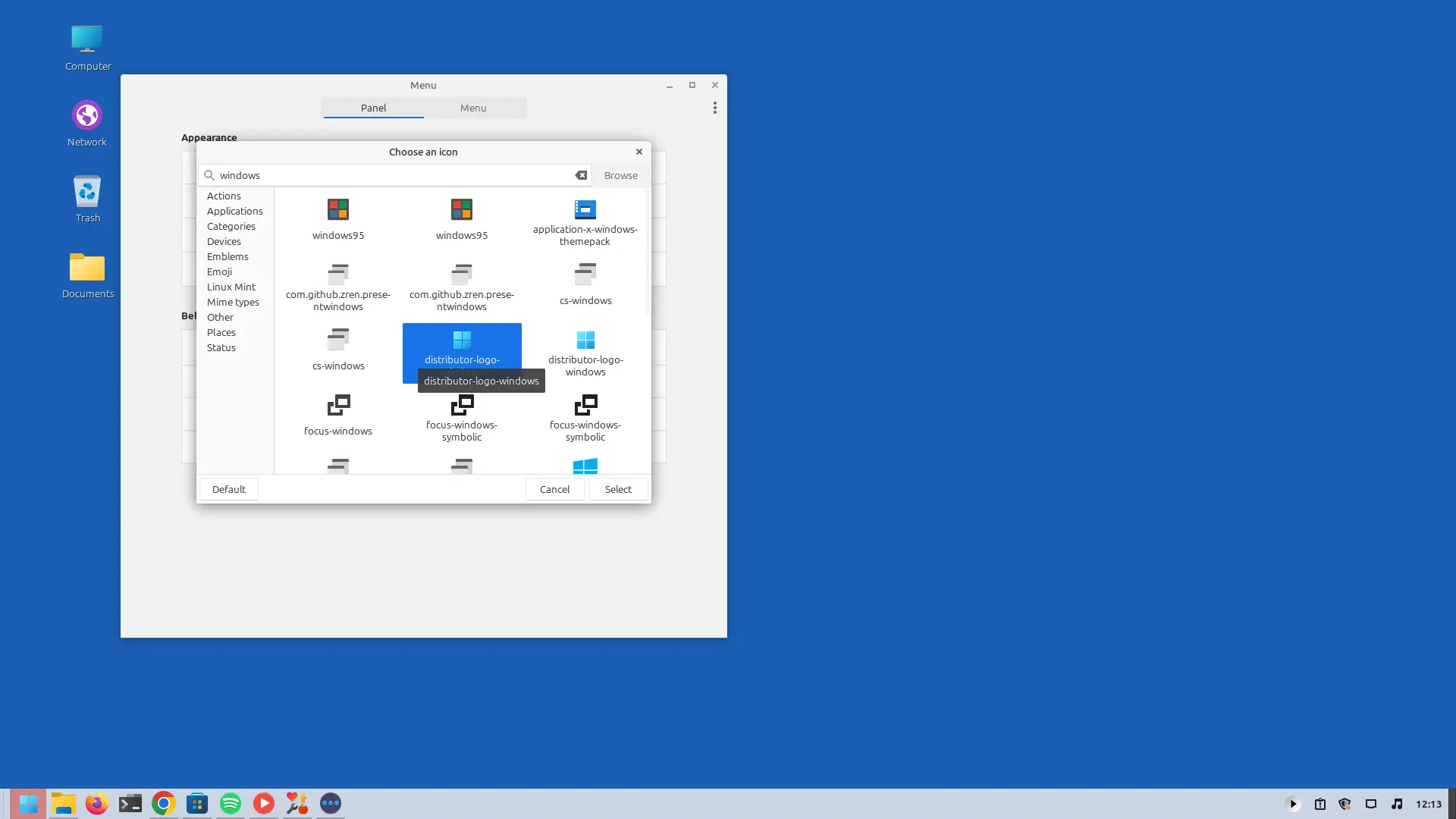Viewport: 1456px width, 819px height.
Task: Launch Firefox from the taskbar
Action: [x=97, y=804]
